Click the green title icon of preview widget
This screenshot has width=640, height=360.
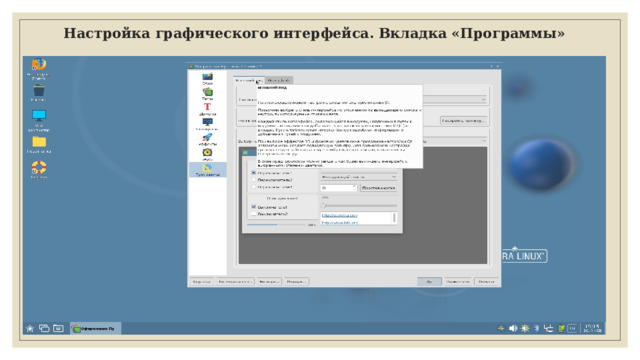click(245, 152)
